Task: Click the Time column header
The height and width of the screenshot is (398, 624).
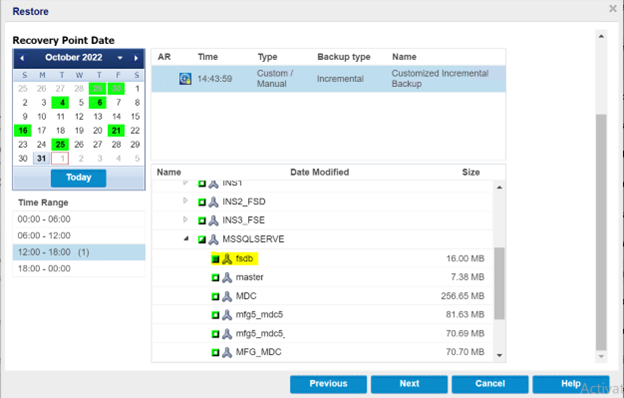Action: tap(208, 57)
